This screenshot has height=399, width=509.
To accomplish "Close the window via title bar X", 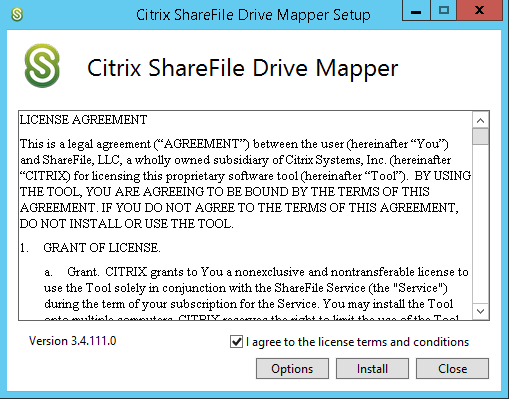I will pos(479,11).
